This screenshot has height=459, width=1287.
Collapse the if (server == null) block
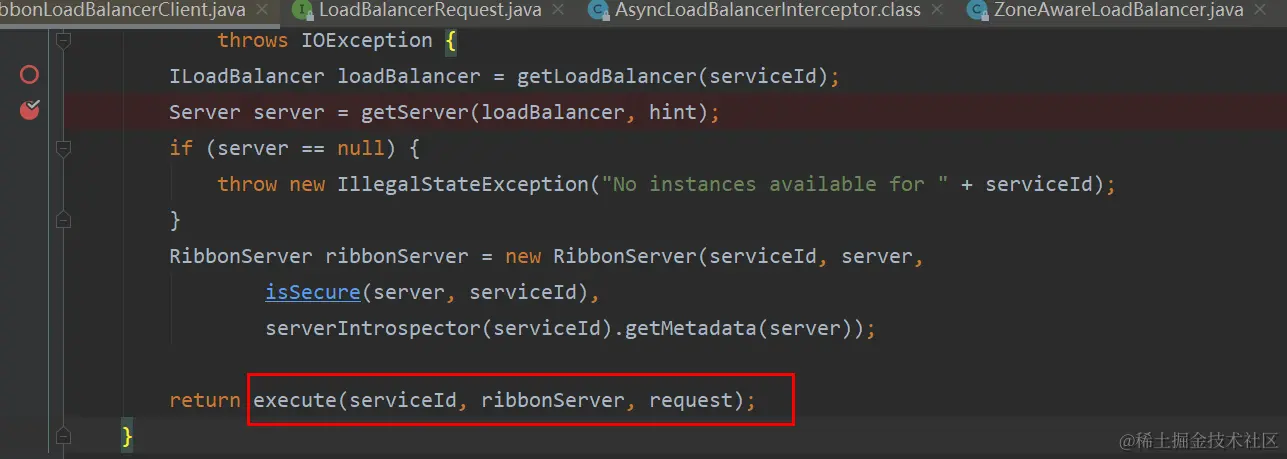click(x=64, y=148)
